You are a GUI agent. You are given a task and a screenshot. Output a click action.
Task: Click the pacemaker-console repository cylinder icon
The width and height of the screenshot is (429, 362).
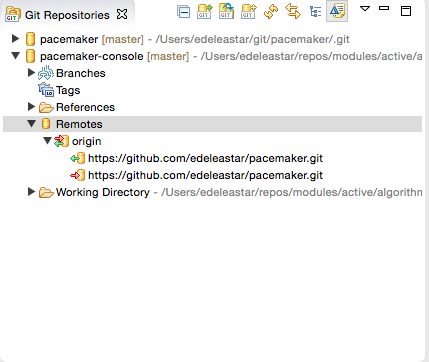(30, 56)
